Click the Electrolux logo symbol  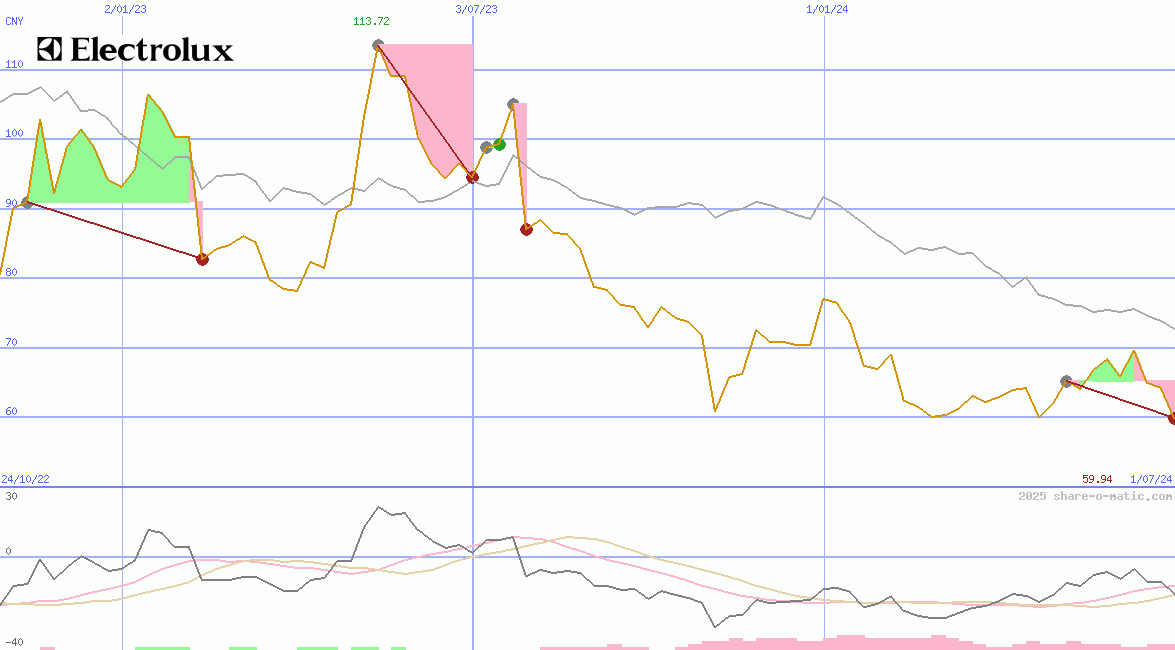pos(50,49)
